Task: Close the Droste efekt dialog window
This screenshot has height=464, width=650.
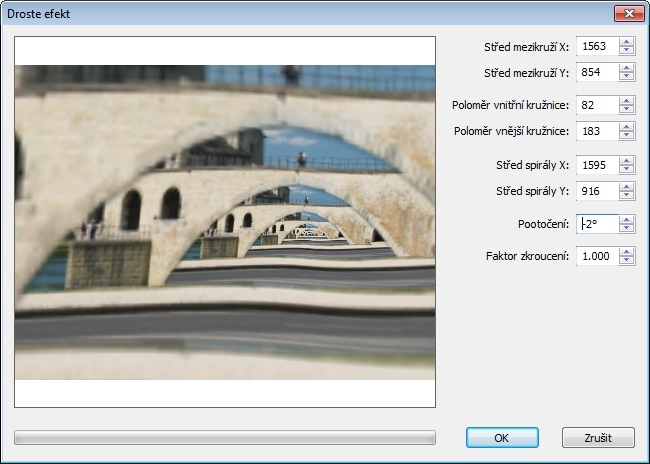Action: click(x=629, y=13)
